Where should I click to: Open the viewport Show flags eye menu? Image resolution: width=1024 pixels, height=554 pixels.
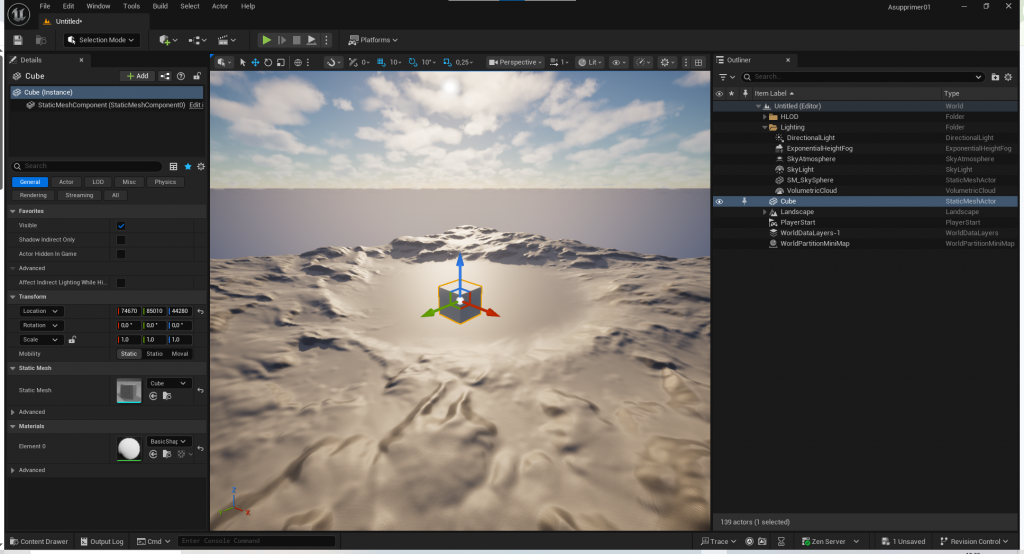click(x=618, y=62)
